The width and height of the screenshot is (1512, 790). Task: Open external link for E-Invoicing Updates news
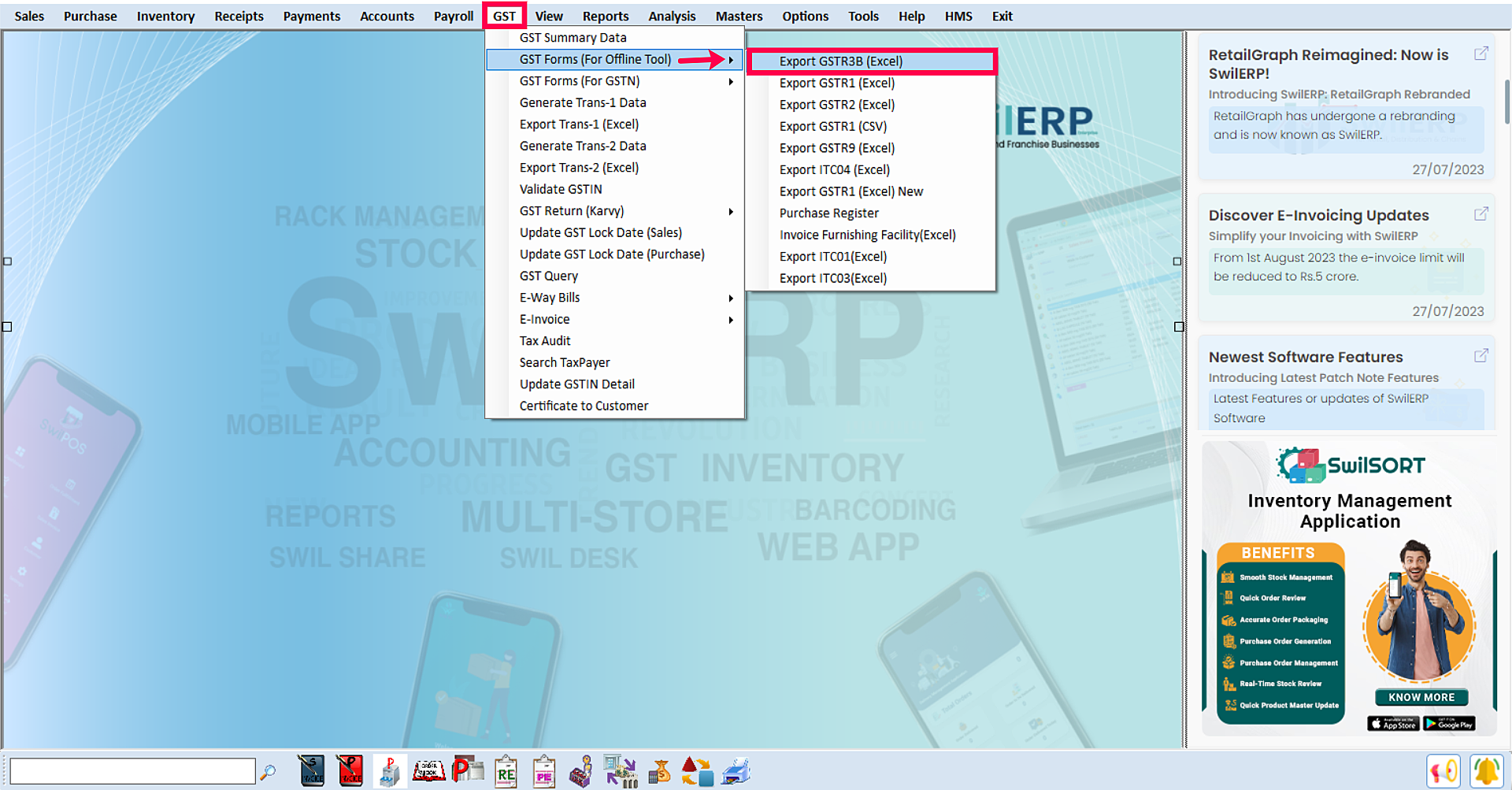(1481, 214)
